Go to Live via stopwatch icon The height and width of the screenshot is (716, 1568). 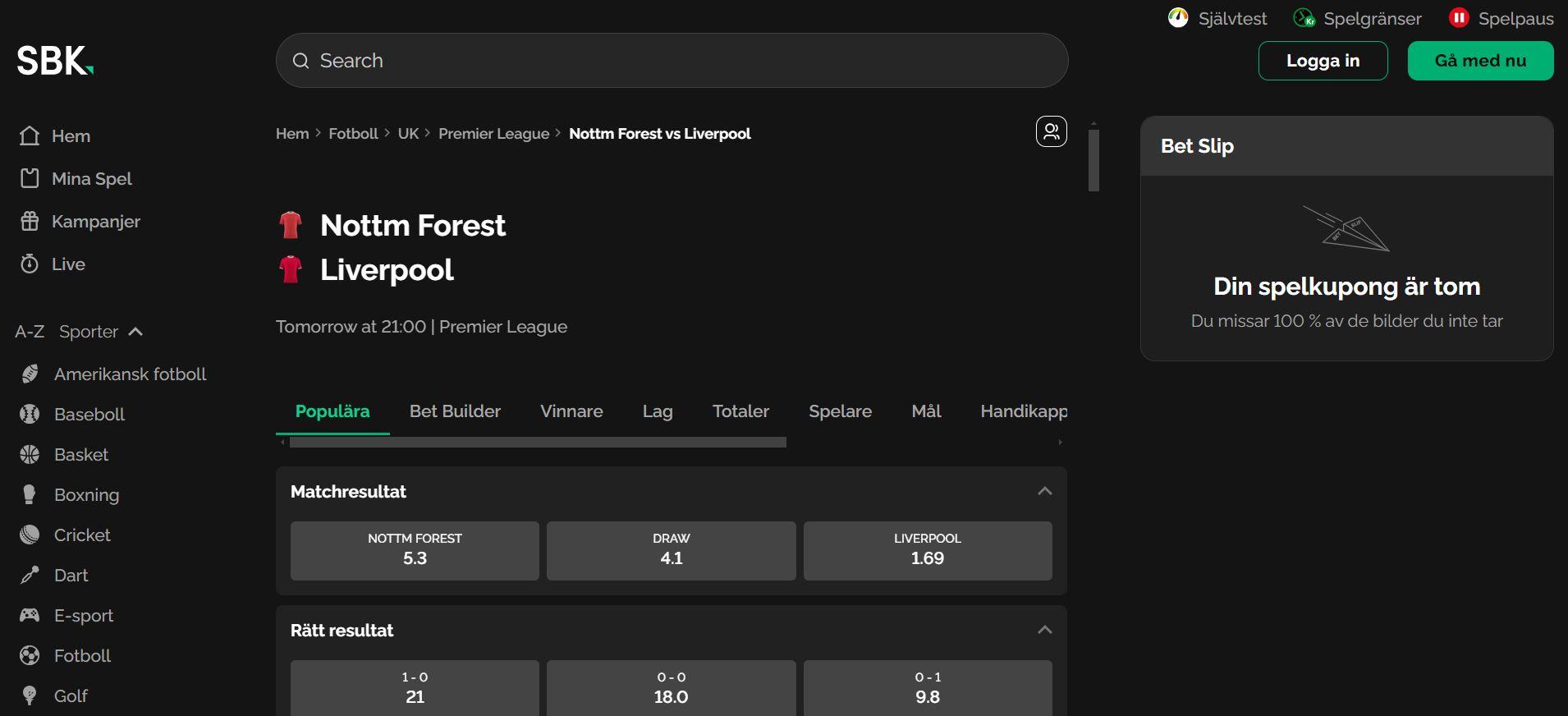[30, 264]
